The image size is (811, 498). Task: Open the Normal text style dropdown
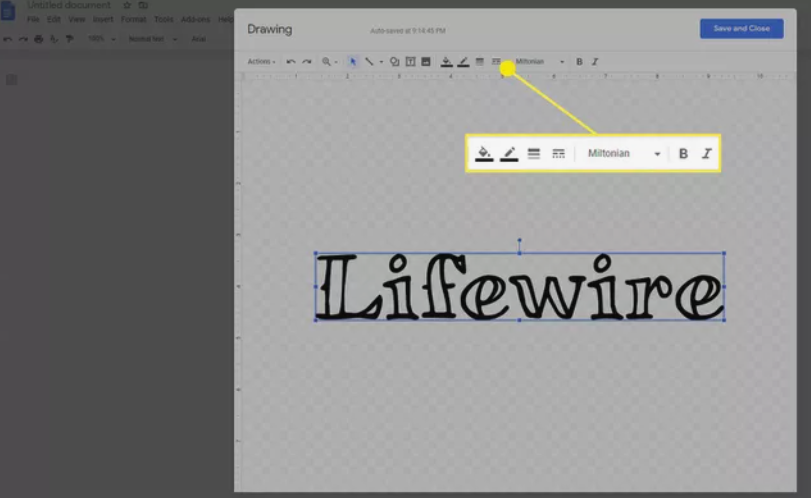coord(153,39)
